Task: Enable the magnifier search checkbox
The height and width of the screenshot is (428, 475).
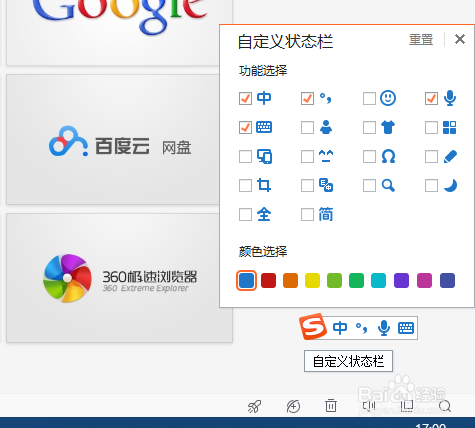Action: (x=369, y=186)
